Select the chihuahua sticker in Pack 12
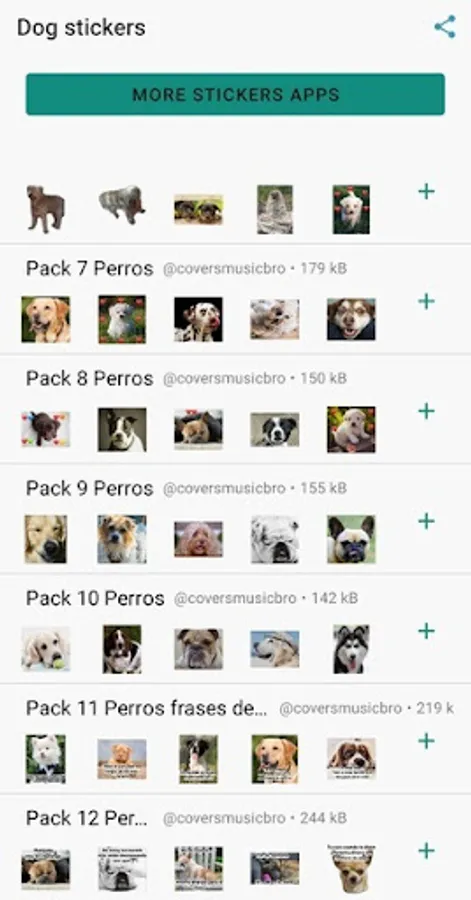This screenshot has width=471, height=900. point(351,868)
